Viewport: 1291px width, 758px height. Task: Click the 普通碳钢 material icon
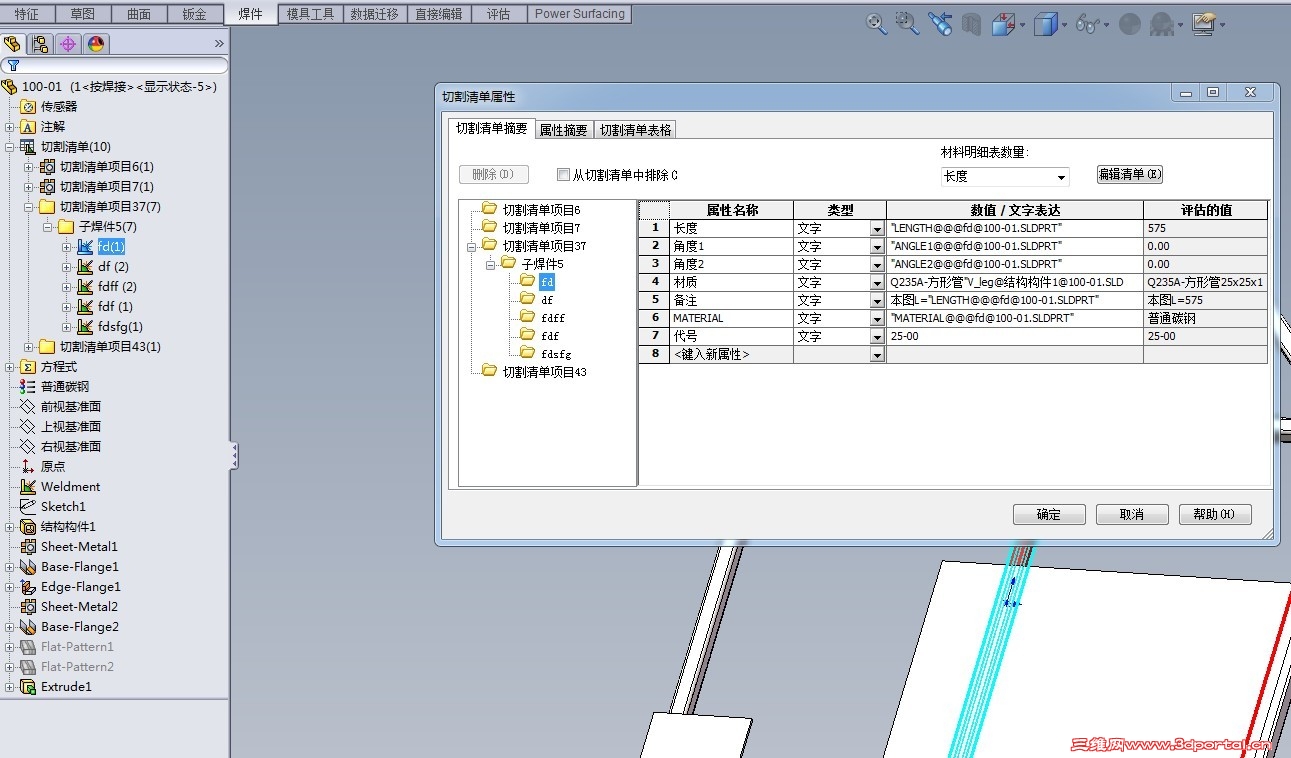pyautogui.click(x=28, y=387)
